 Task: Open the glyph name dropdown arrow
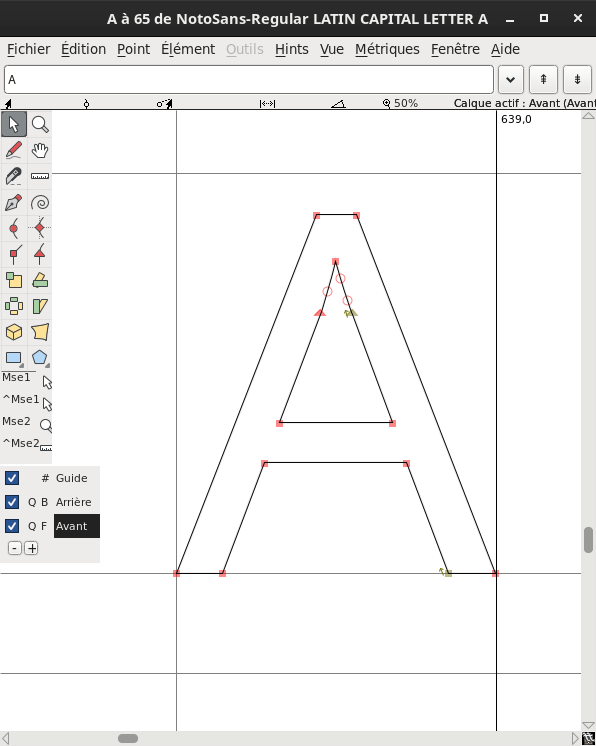tap(510, 79)
